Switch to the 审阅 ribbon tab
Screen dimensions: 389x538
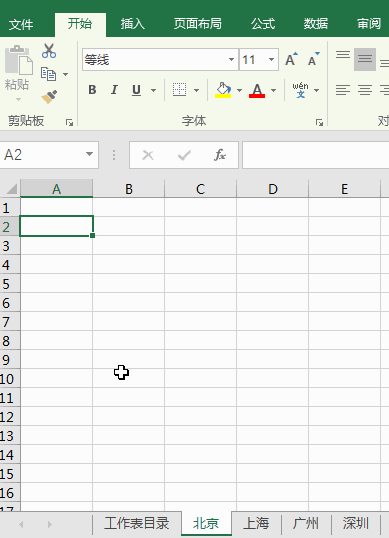(369, 24)
